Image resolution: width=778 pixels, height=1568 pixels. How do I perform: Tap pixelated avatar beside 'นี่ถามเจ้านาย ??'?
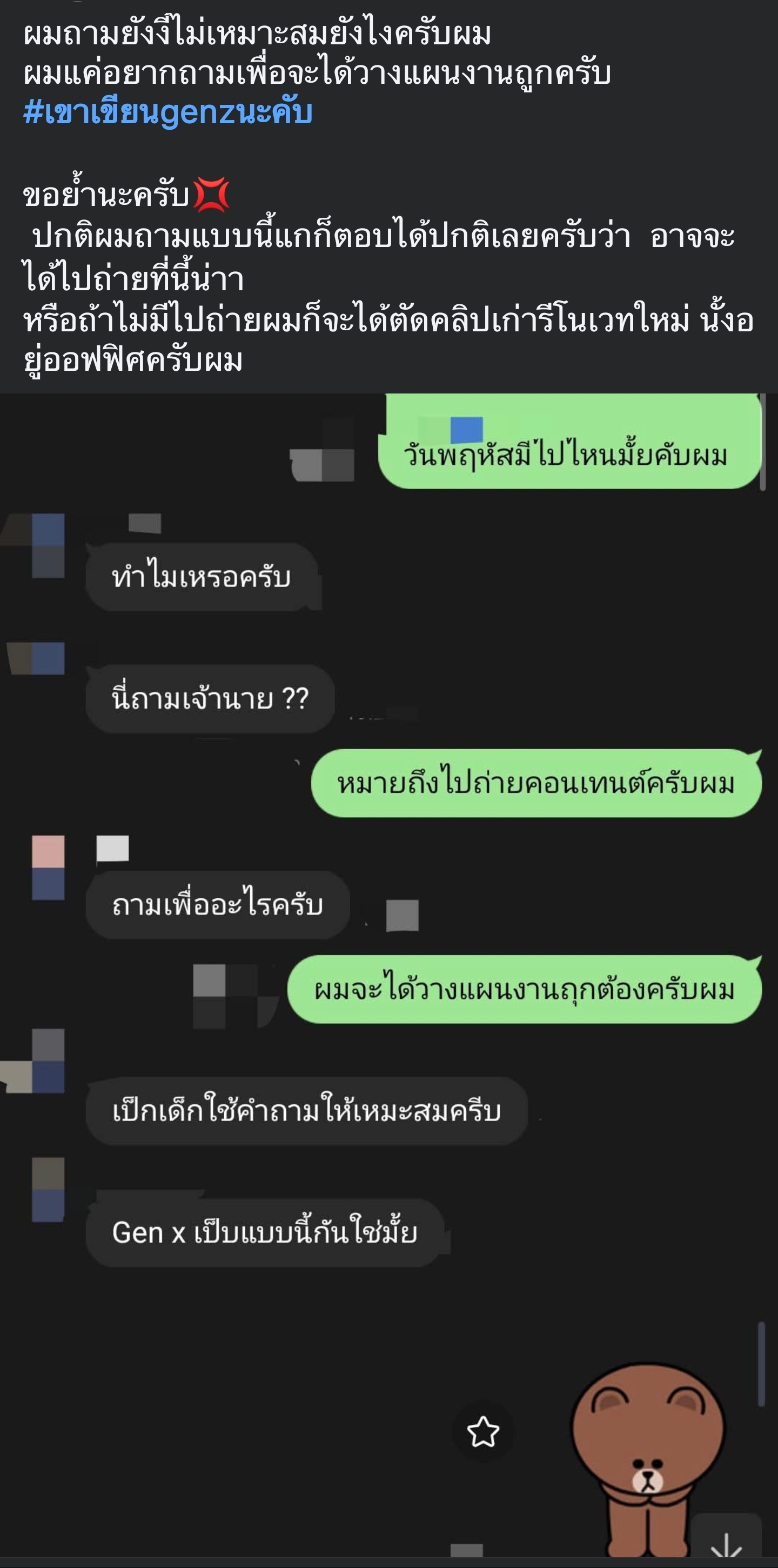[48, 658]
